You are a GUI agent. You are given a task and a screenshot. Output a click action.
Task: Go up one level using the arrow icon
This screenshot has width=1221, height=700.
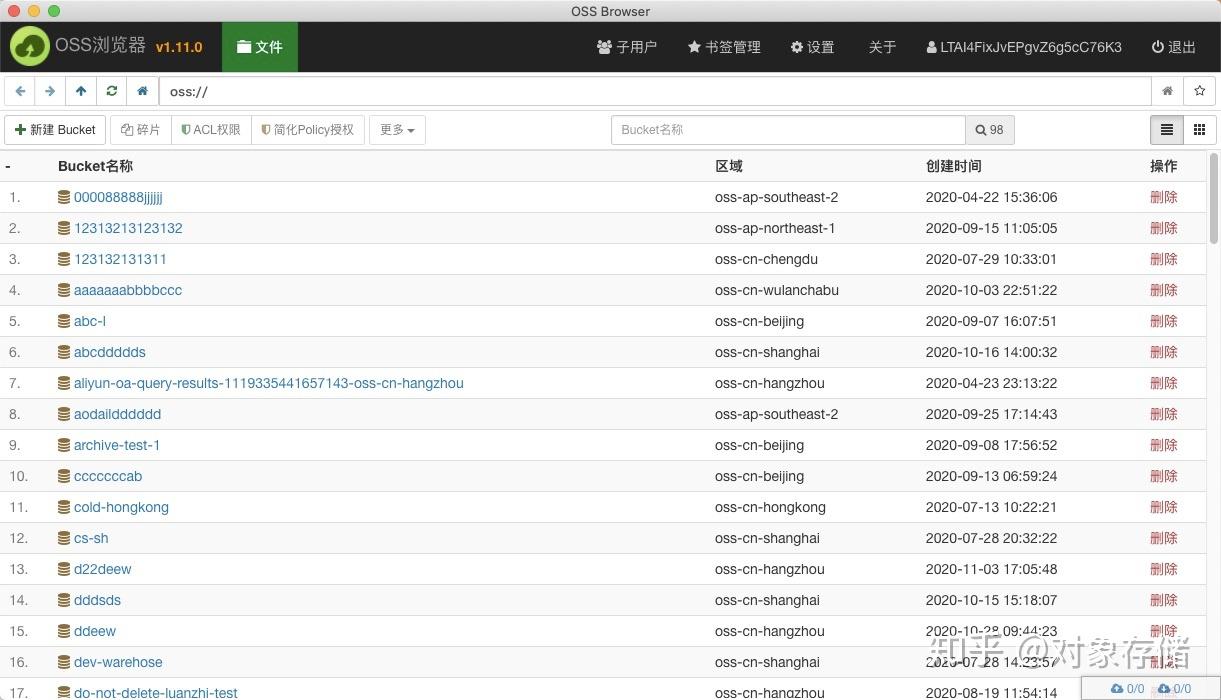81,91
